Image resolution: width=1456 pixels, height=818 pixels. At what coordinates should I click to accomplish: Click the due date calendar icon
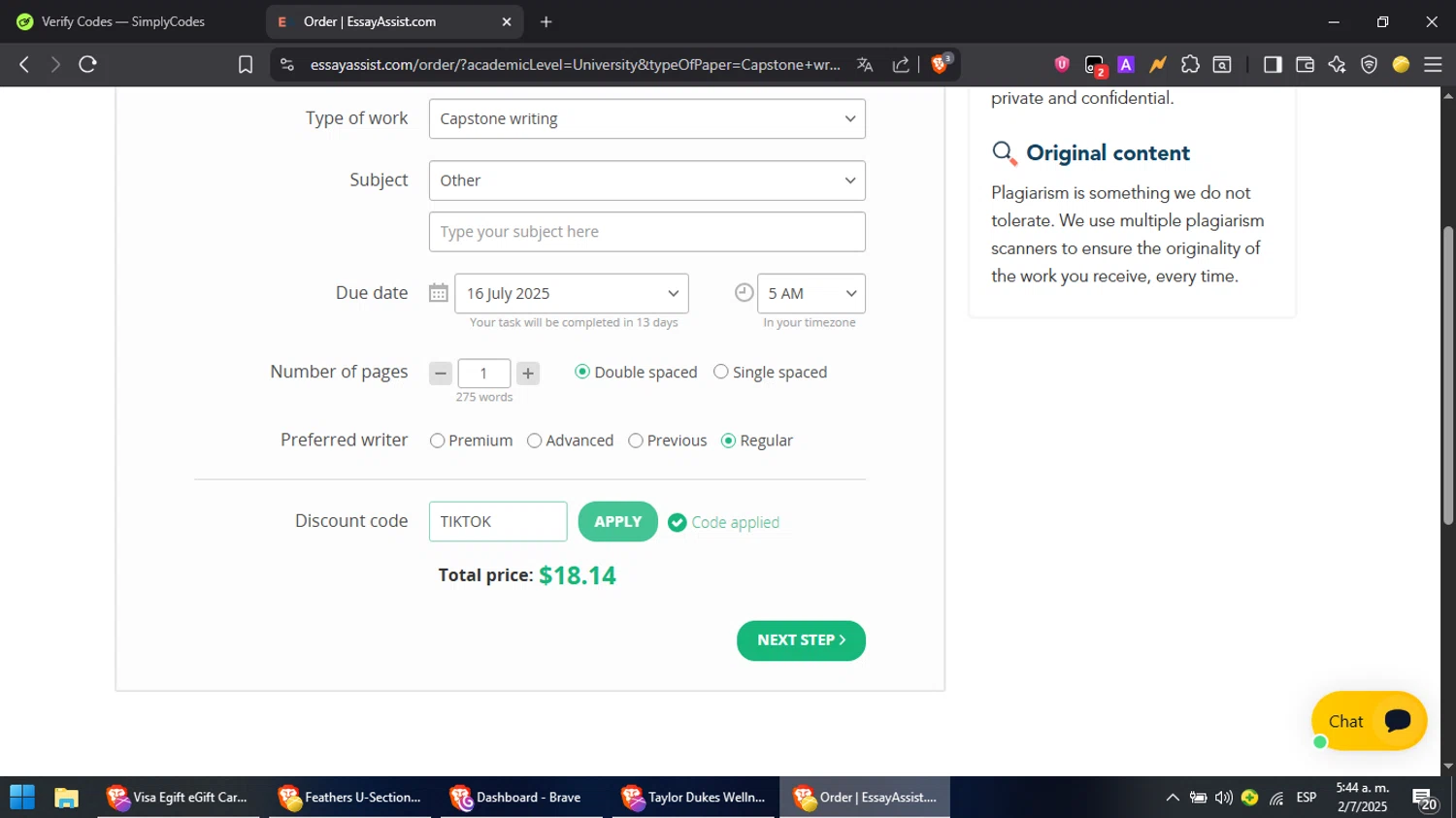coord(439,292)
